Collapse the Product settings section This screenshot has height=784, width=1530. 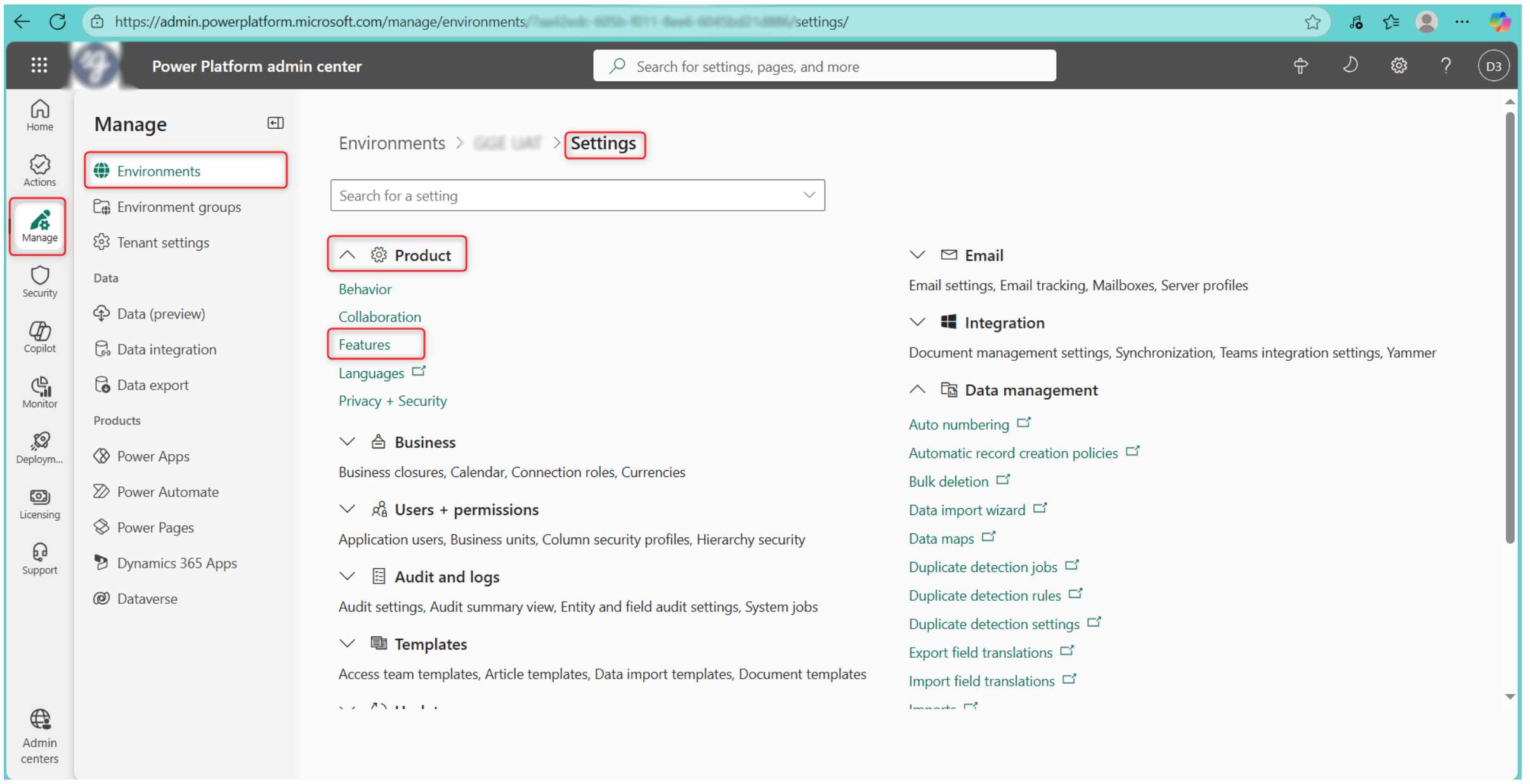pos(347,255)
